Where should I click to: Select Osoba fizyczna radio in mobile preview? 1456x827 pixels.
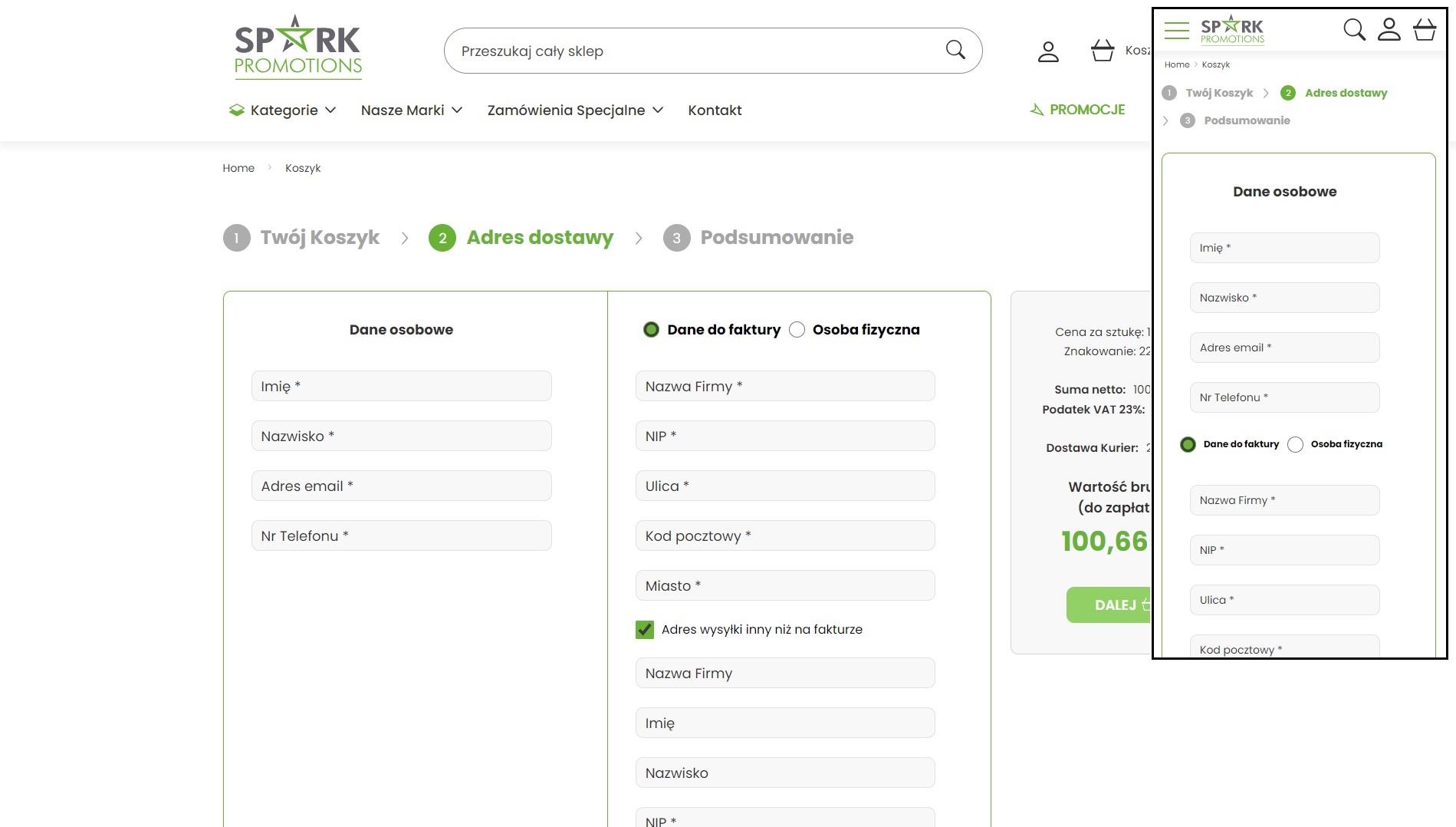(x=1295, y=445)
